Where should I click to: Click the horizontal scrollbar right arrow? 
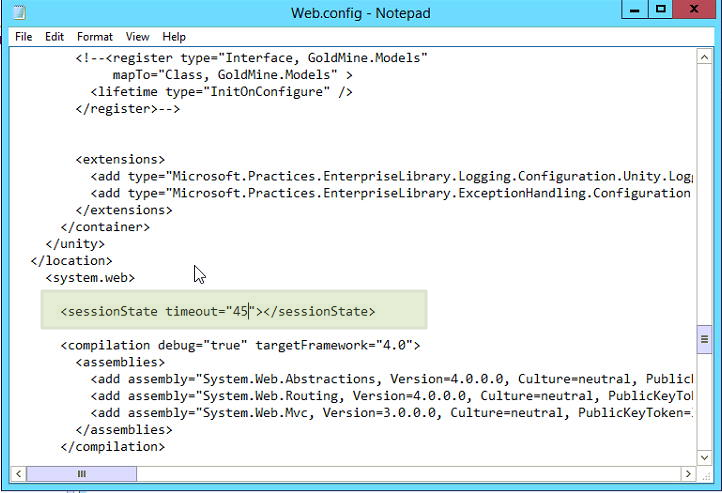click(x=687, y=474)
